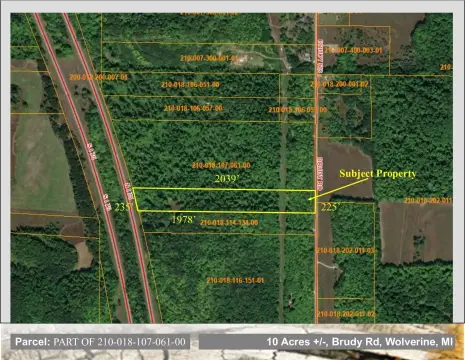The image size is (465, 360).
Task: Click parcel label 210-007-400-003-01
Action: (353, 50)
